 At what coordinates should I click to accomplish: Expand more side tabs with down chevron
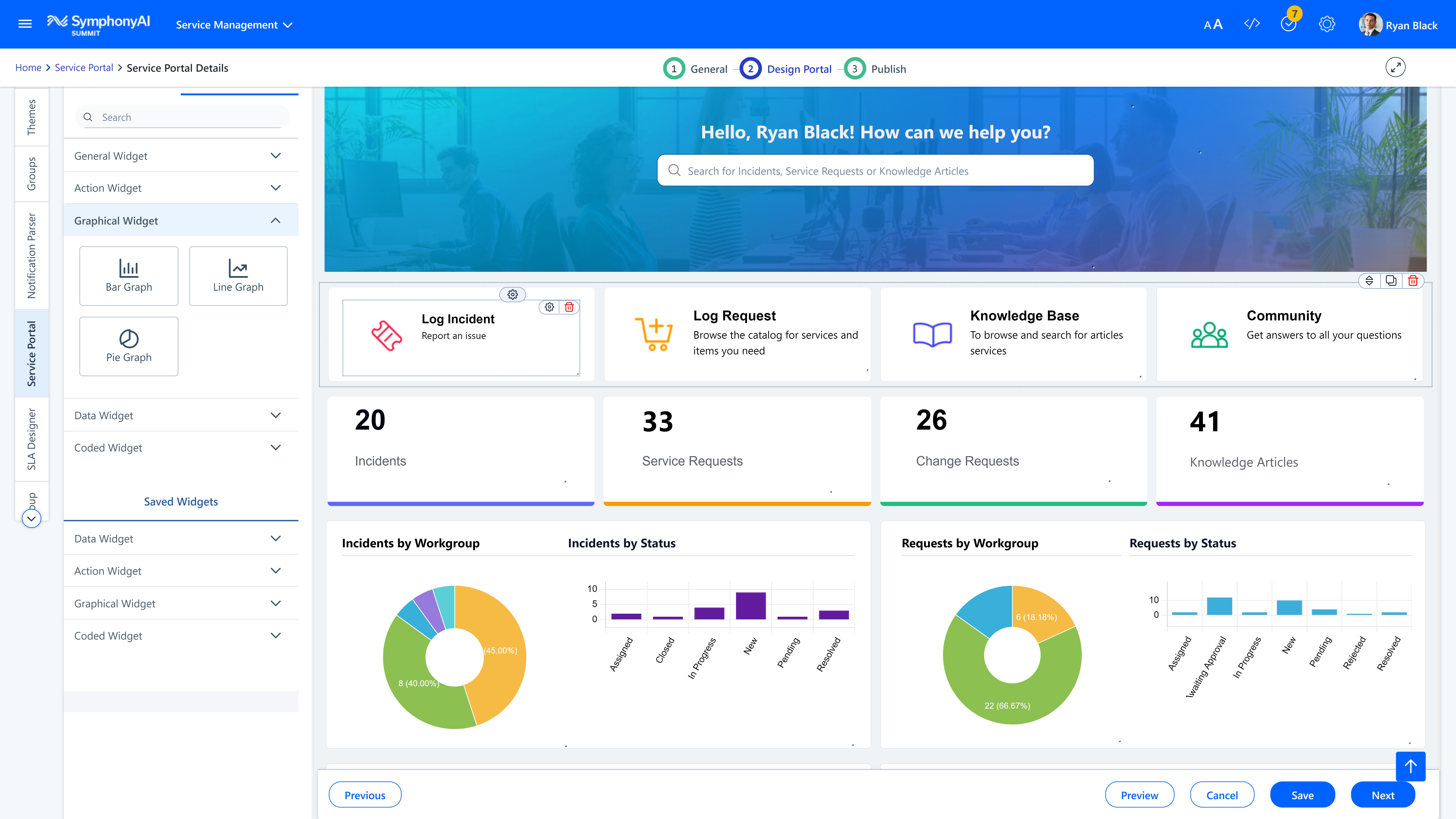point(32,518)
